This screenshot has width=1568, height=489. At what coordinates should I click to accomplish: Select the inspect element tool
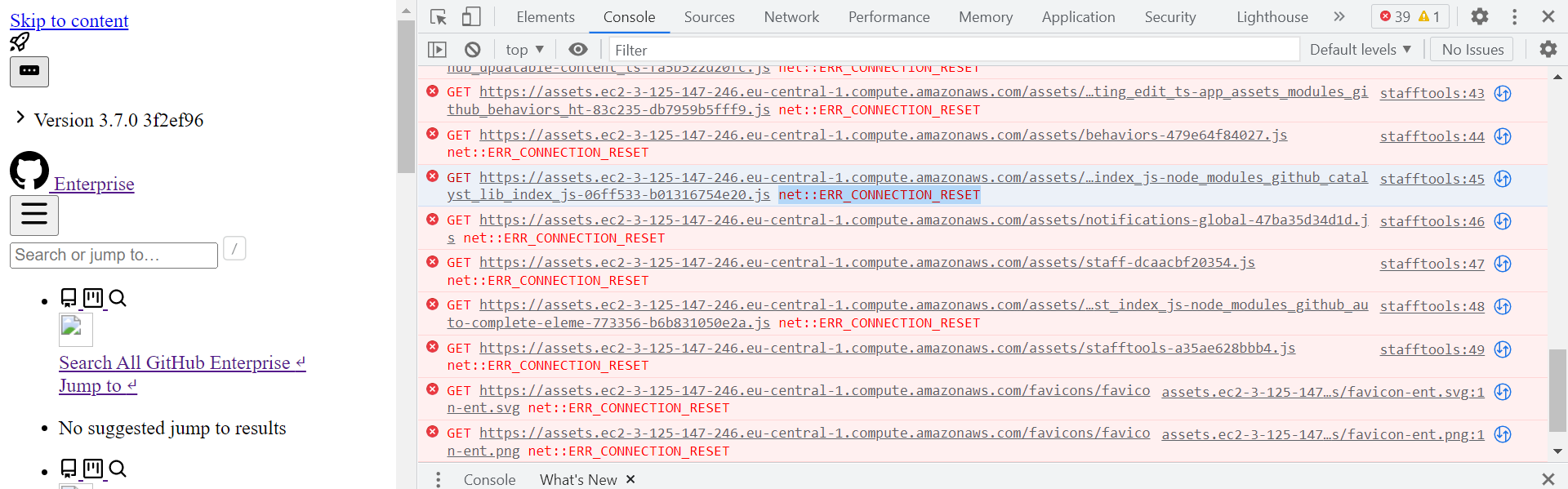[438, 16]
